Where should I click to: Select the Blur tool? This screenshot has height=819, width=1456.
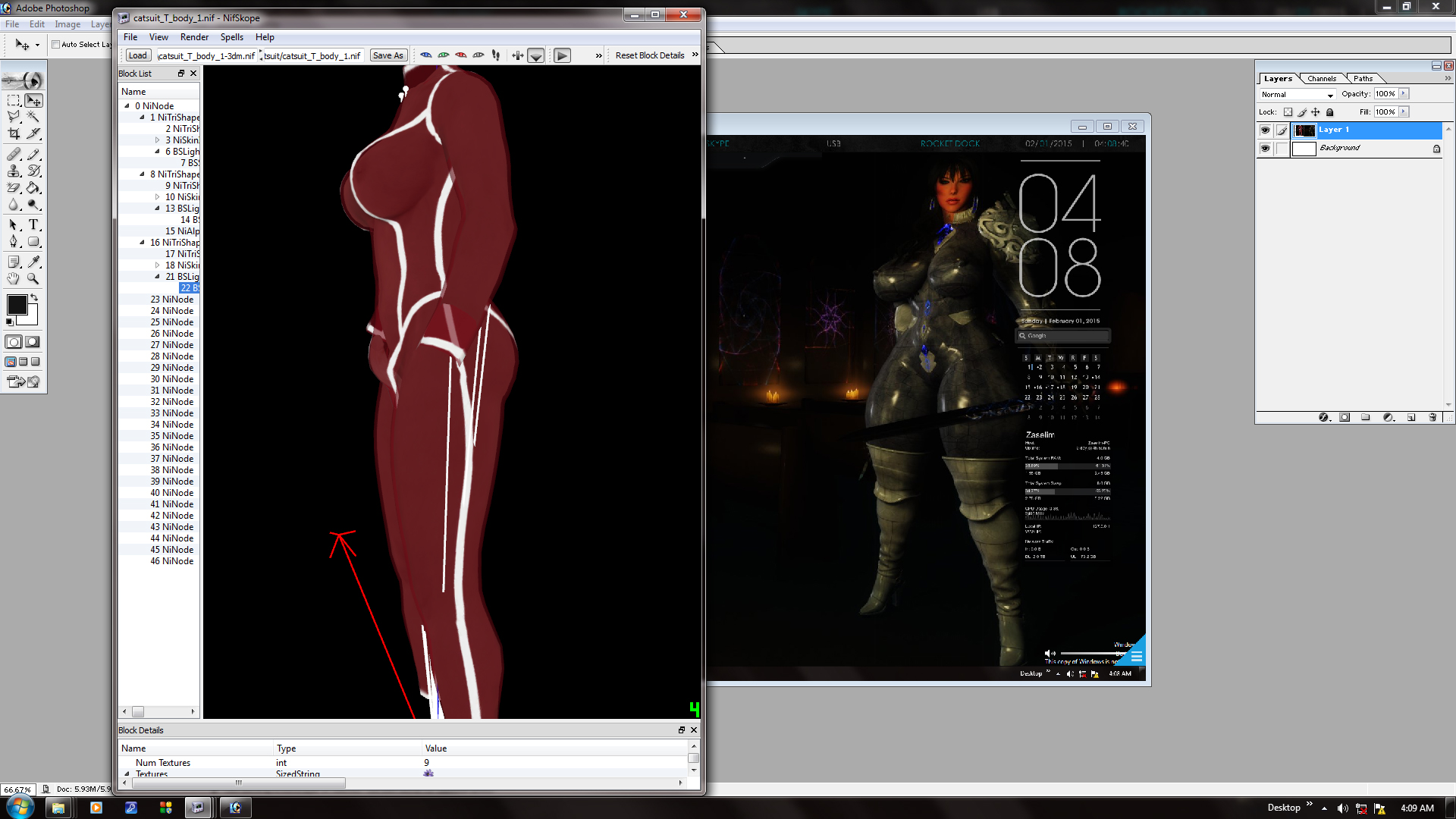(x=14, y=205)
